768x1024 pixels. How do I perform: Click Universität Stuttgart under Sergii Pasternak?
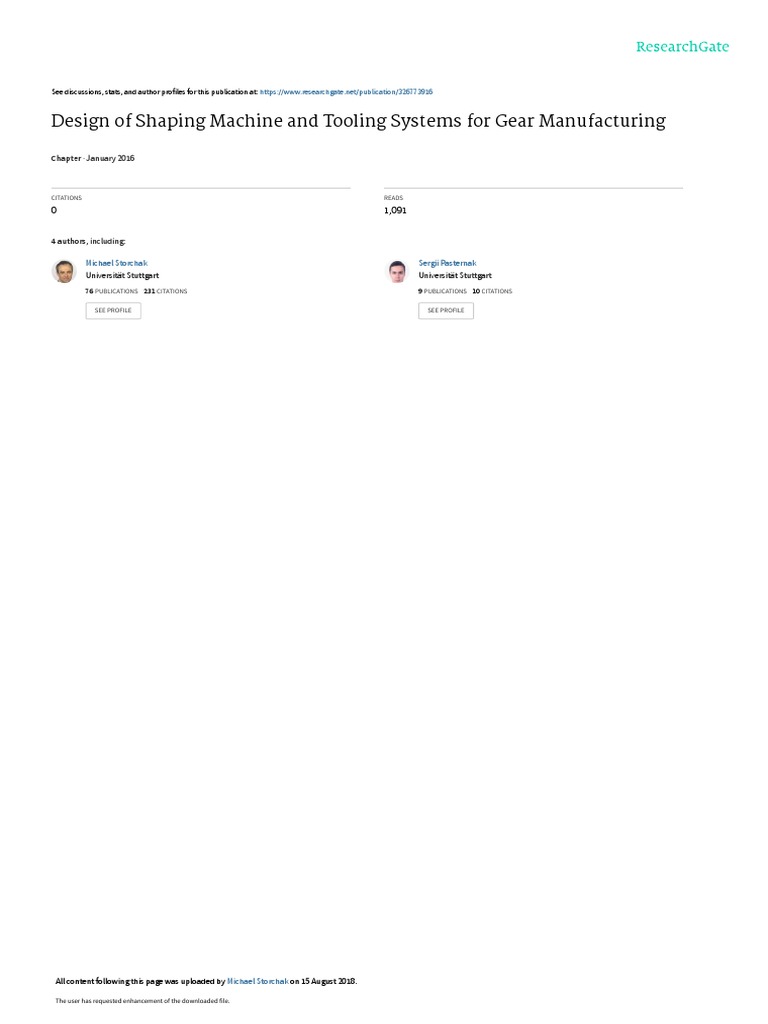(x=455, y=276)
